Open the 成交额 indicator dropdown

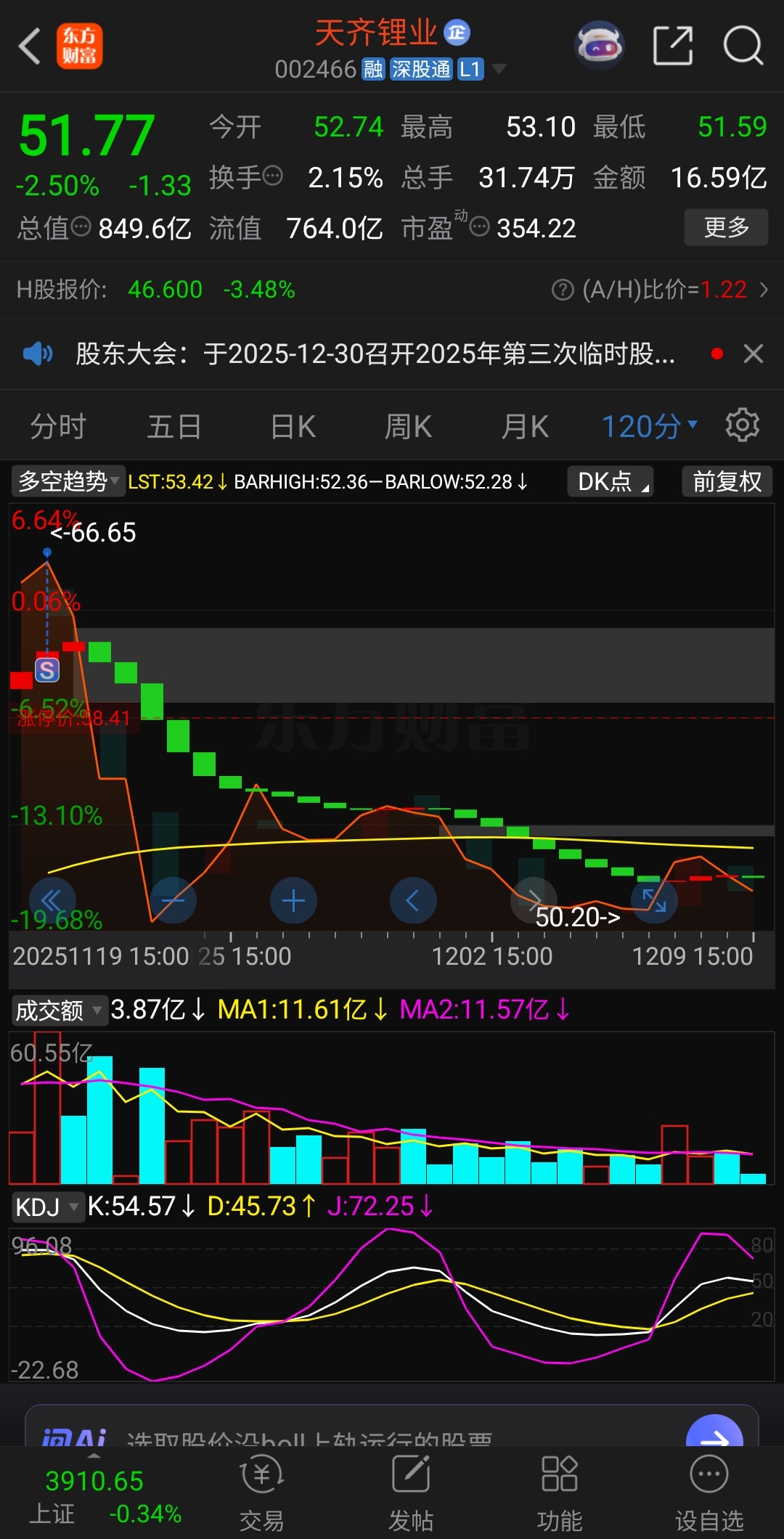click(60, 1010)
